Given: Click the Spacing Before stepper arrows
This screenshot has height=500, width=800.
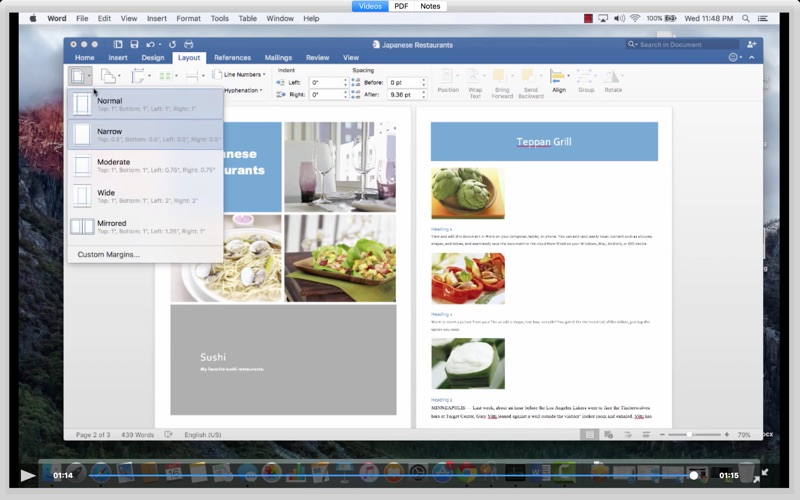Looking at the screenshot, I should [x=423, y=82].
